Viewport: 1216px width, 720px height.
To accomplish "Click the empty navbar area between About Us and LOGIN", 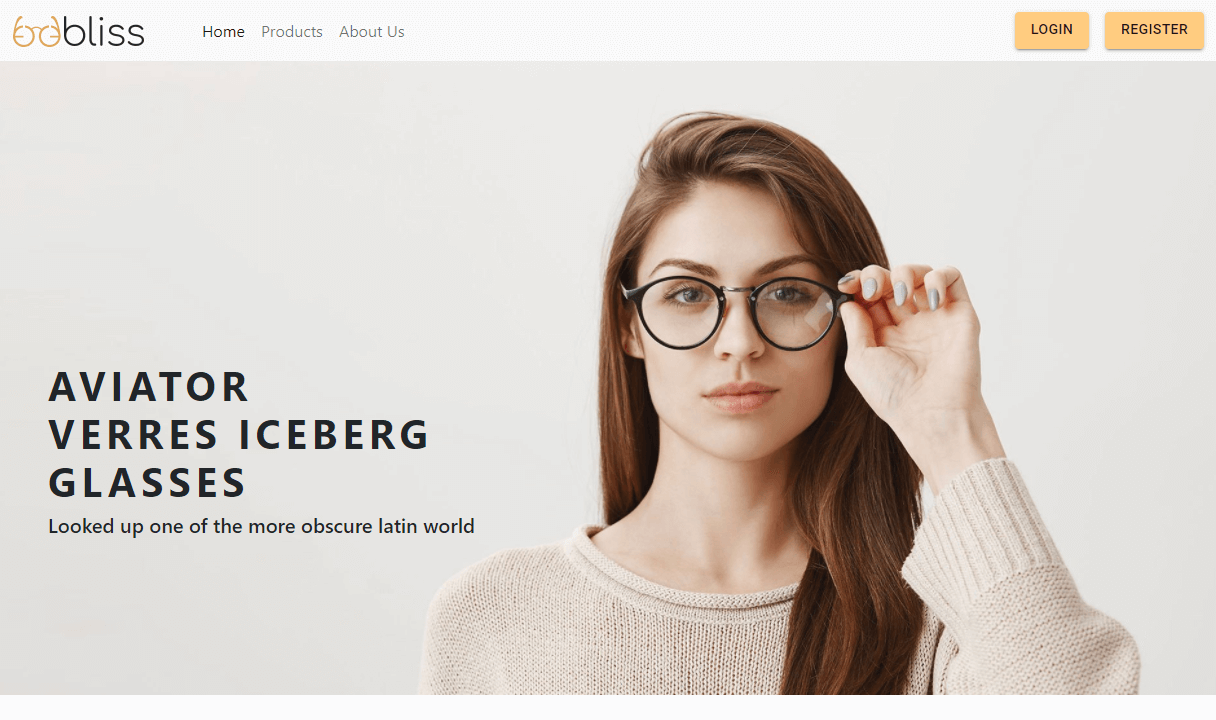I will pos(710,31).
